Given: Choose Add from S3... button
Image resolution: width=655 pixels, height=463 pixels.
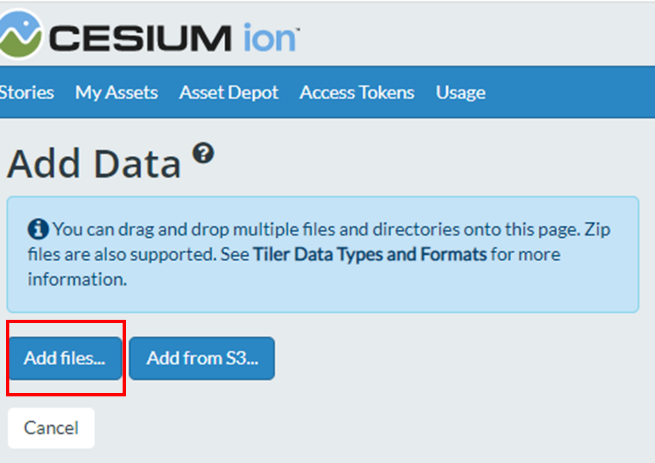Looking at the screenshot, I should tap(202, 358).
